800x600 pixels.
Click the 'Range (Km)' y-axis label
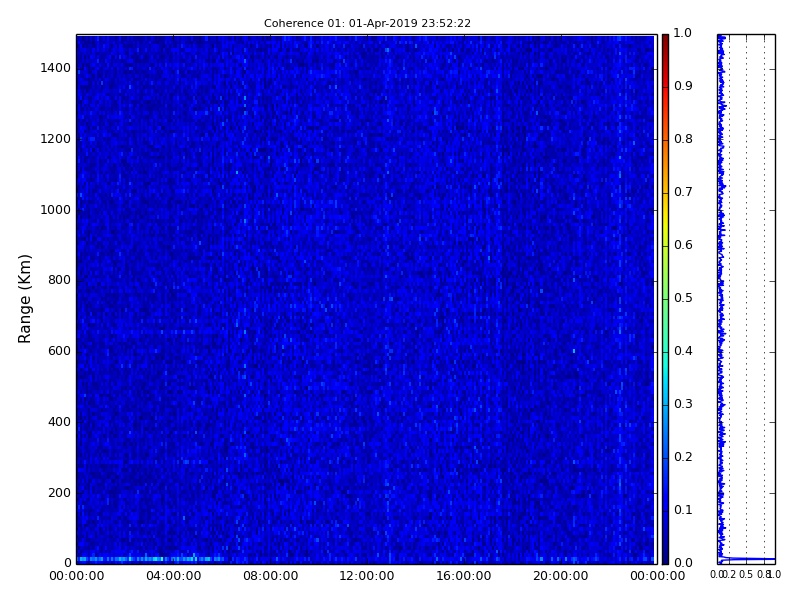(x=26, y=298)
